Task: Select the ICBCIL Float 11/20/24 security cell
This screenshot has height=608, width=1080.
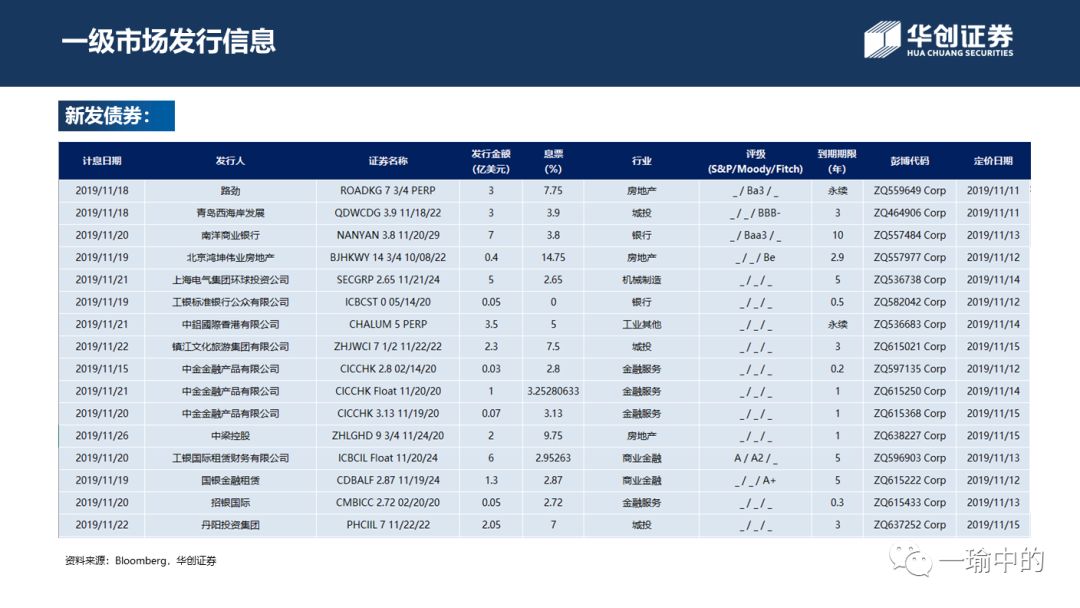Action: pyautogui.click(x=388, y=458)
